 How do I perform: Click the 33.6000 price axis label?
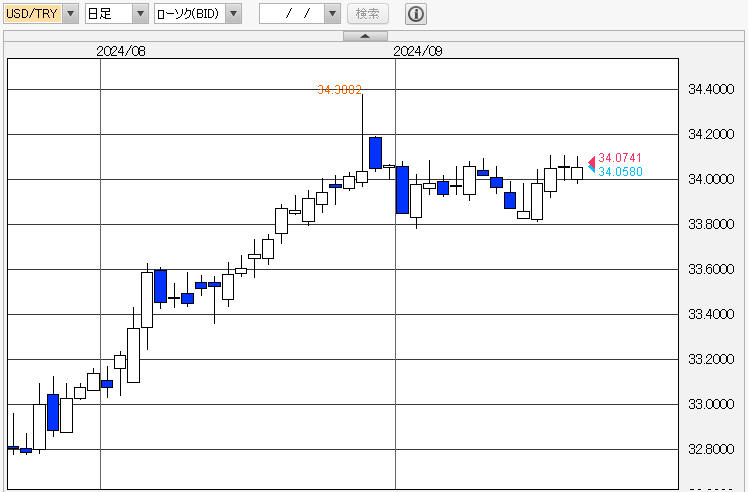[x=711, y=269]
